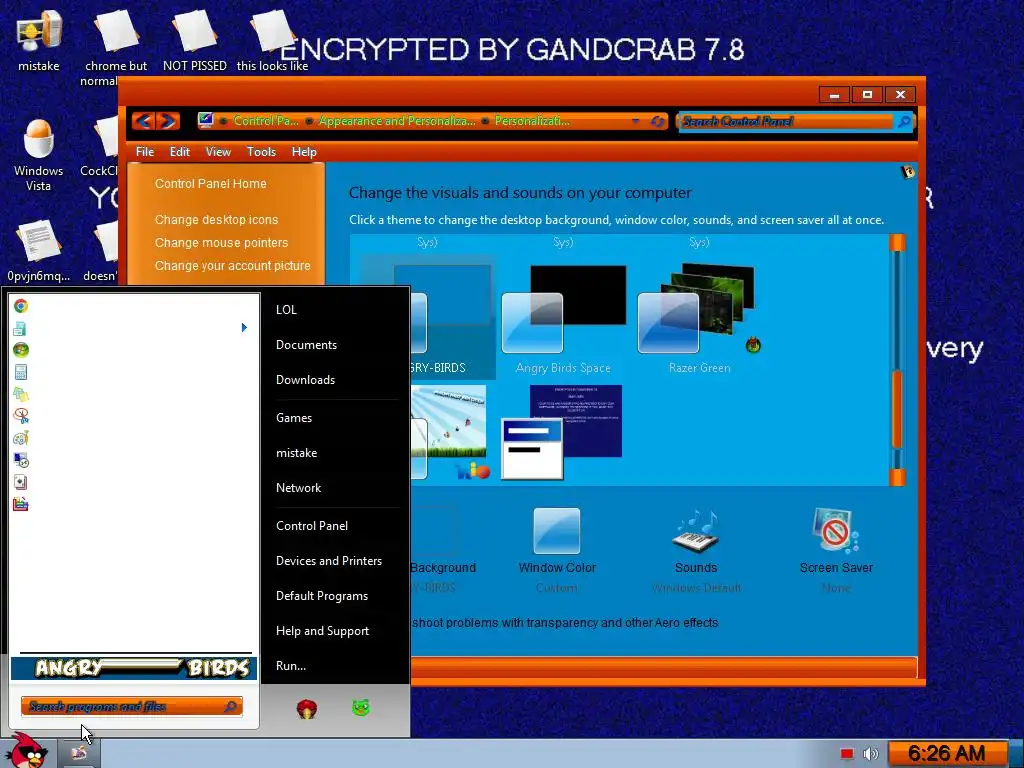Expand the jump list arrow in Start menu
Viewport: 1024px width, 768px height.
[244, 327]
